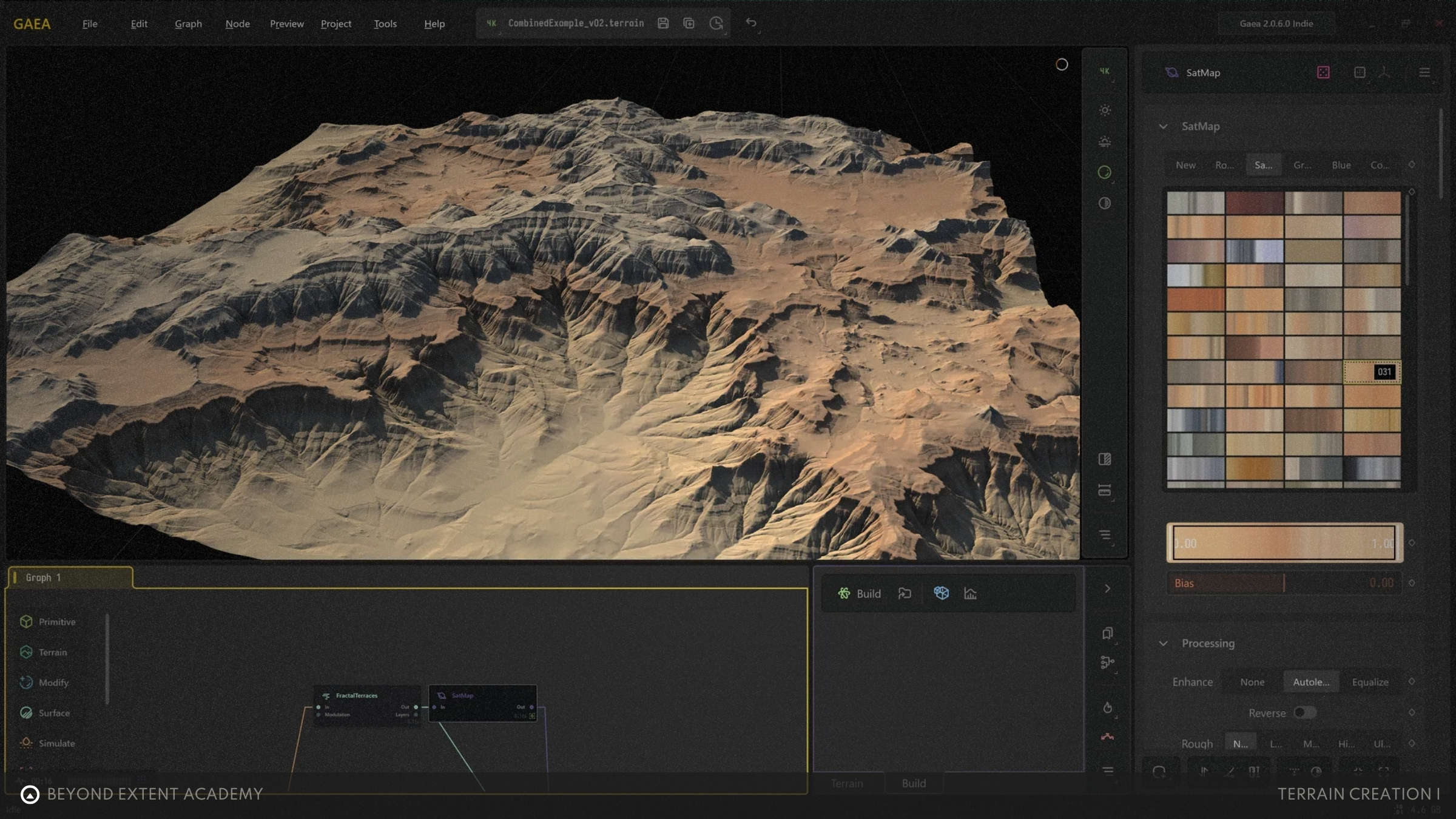The height and width of the screenshot is (819, 1456).
Task: Open the file history clock icon
Action: coord(716,23)
